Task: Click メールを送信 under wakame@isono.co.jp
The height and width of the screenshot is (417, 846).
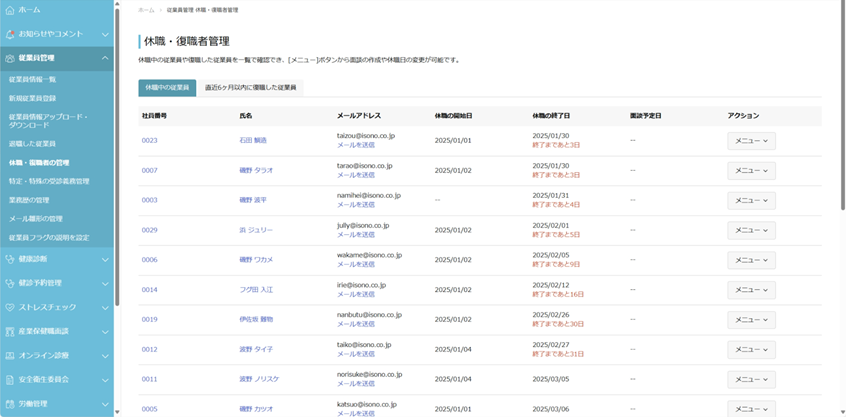Action: 356,264
